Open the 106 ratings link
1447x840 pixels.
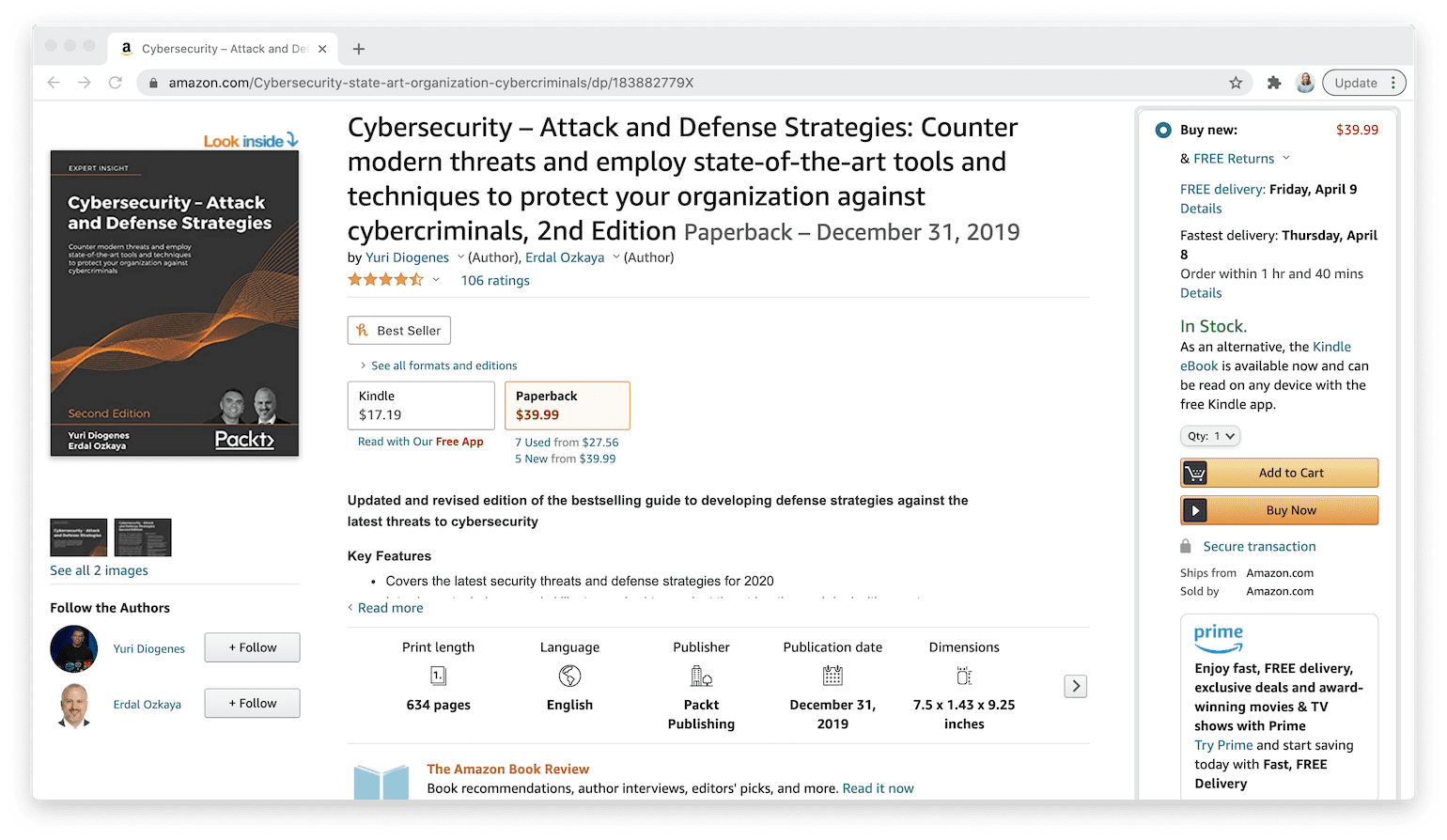point(495,280)
